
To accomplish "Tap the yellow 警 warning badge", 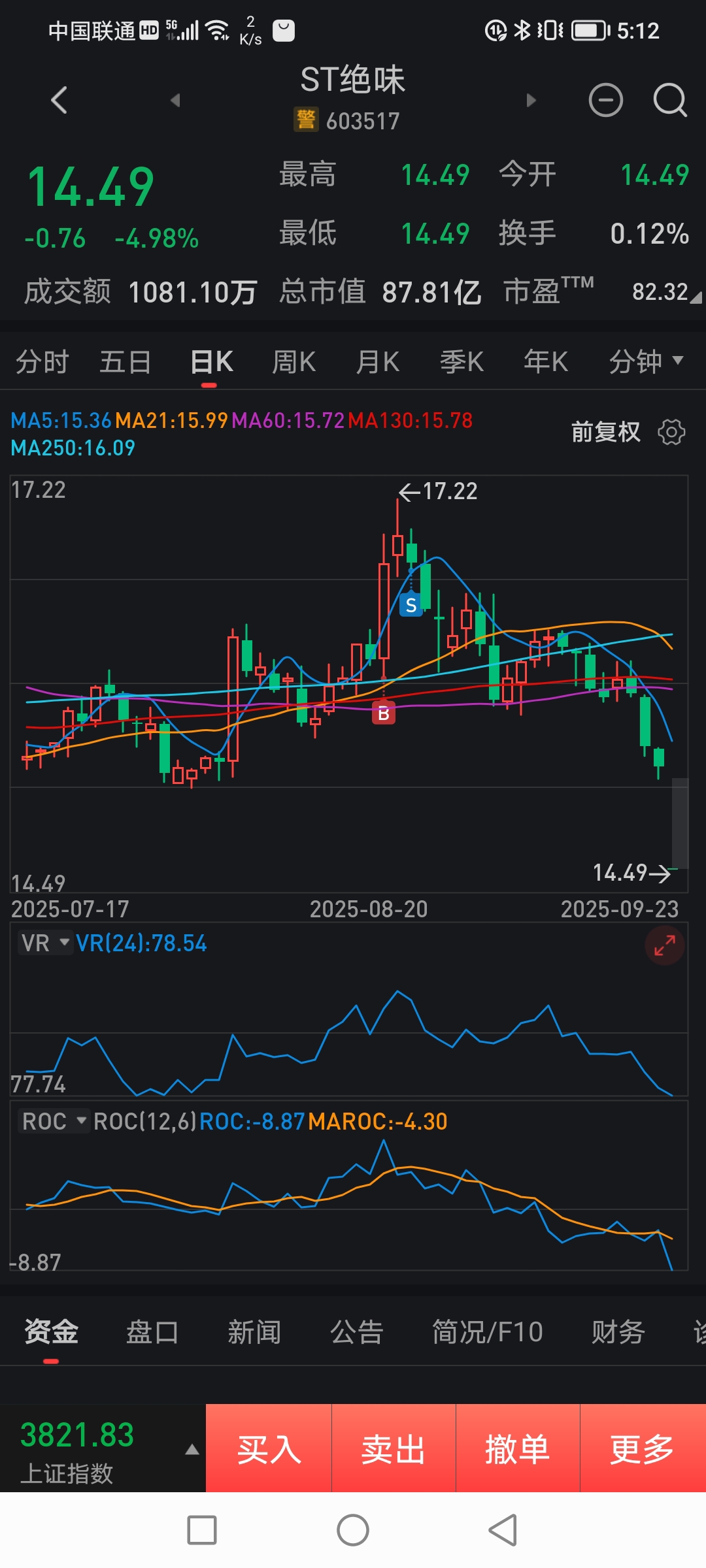I will click(305, 120).
